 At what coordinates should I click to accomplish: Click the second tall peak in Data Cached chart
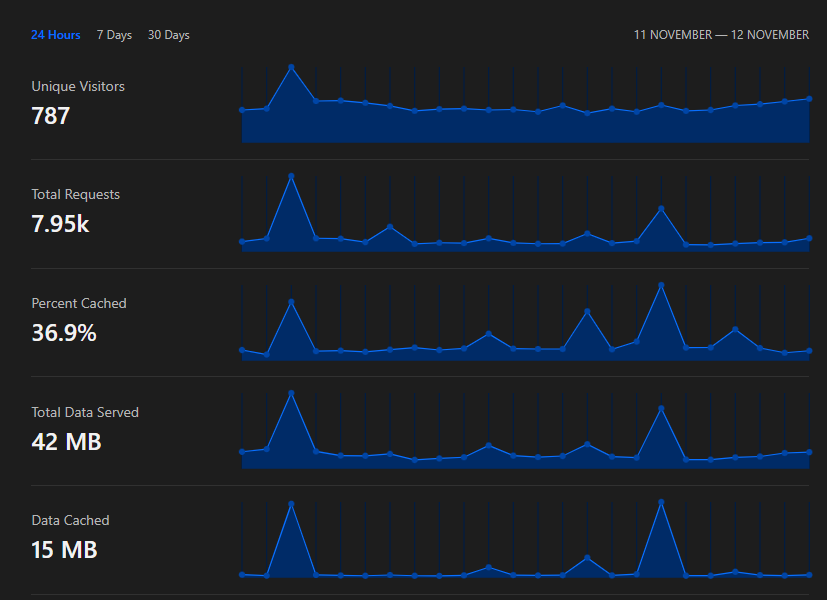[x=661, y=502]
